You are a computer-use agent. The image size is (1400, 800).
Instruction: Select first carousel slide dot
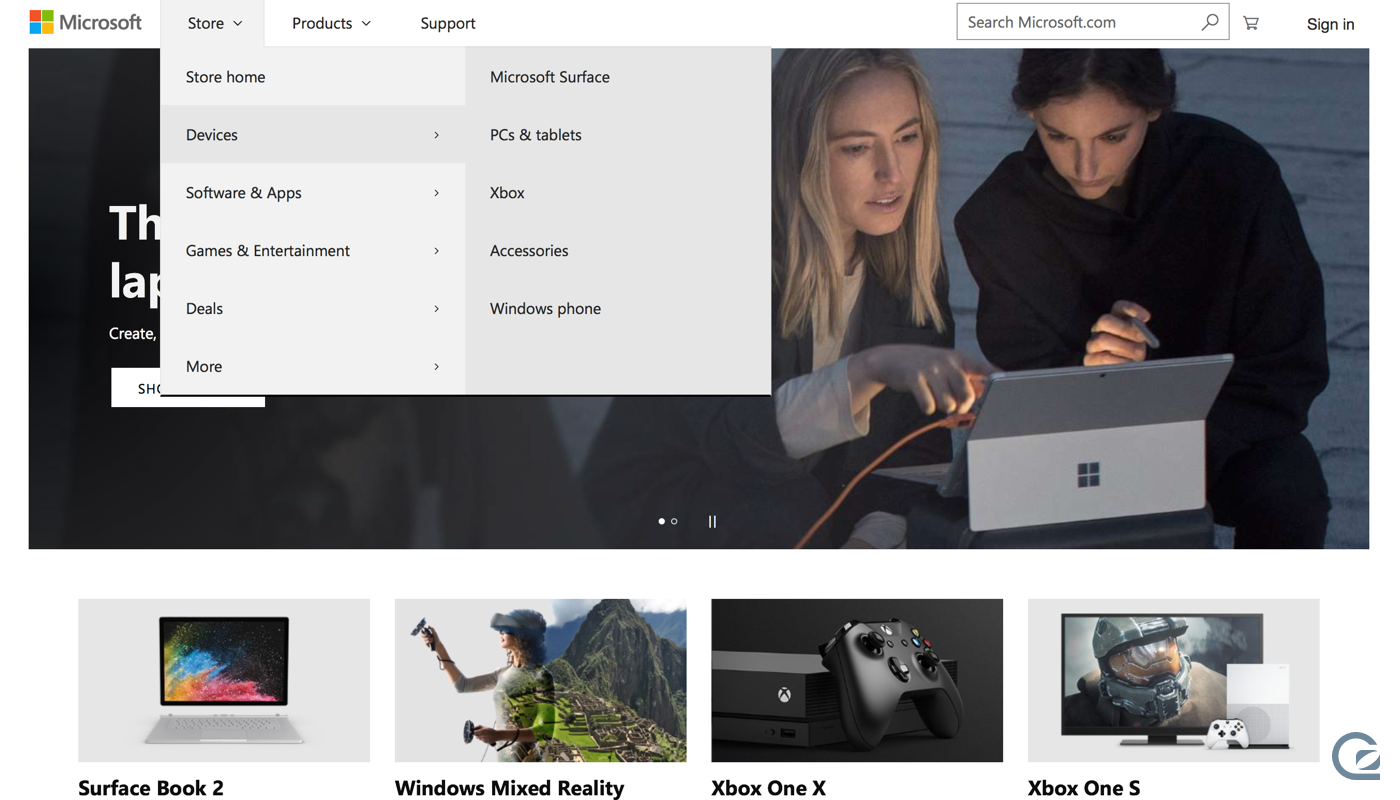point(661,521)
